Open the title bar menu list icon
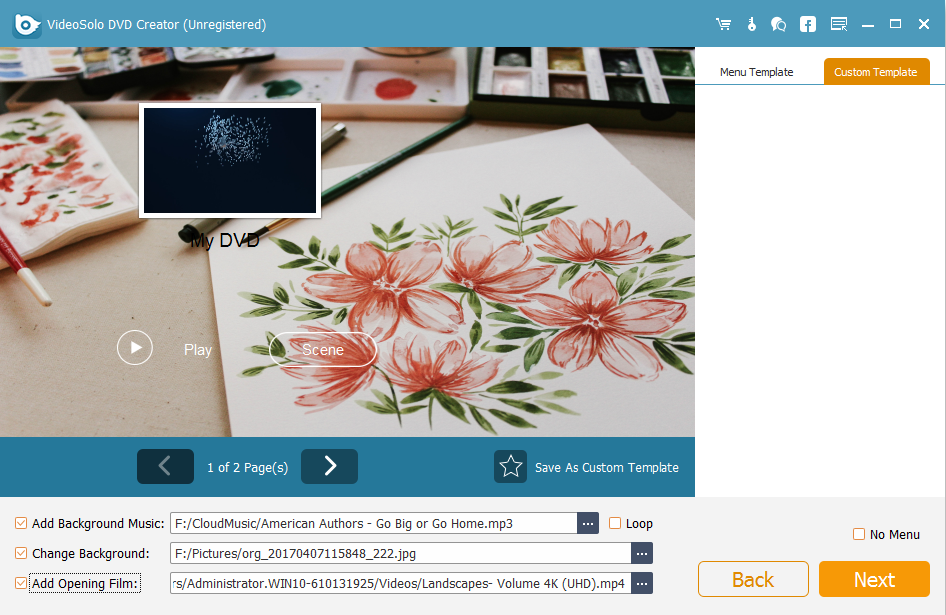 coord(839,24)
